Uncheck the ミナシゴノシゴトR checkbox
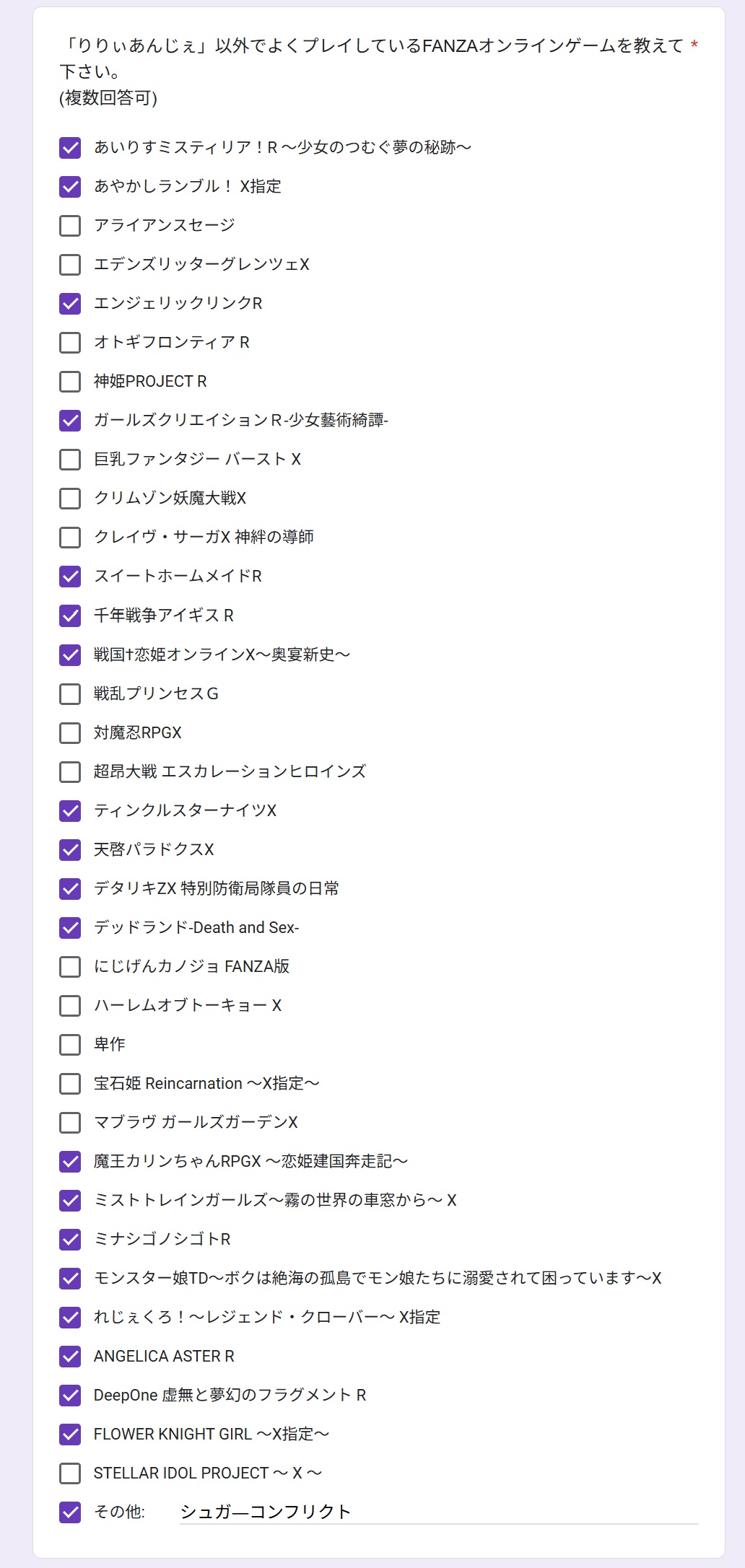Image resolution: width=745 pixels, height=1568 pixels. [70, 1239]
